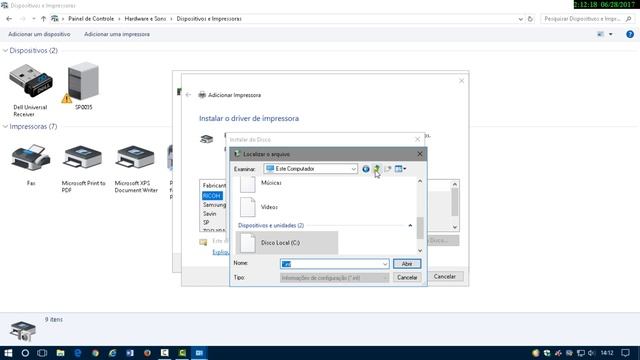Image resolution: width=640 pixels, height=360 pixels.
Task: Open the Edge browser from the taskbar
Action: pos(78,353)
